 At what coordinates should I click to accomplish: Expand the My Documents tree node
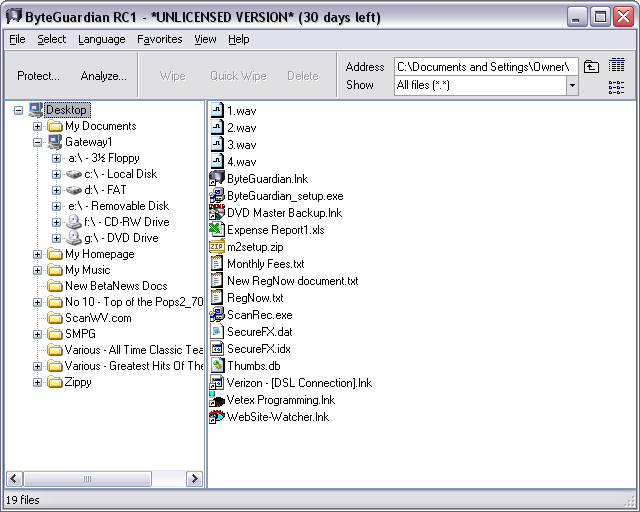point(37,126)
